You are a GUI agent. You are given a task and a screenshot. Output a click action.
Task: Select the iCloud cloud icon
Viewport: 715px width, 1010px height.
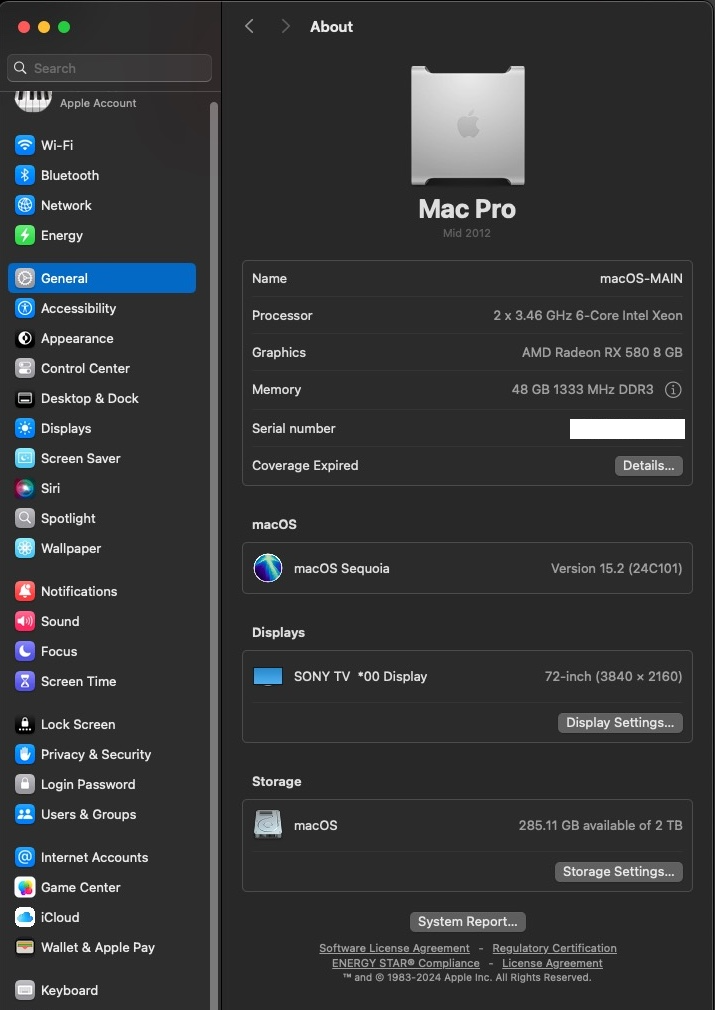24,917
